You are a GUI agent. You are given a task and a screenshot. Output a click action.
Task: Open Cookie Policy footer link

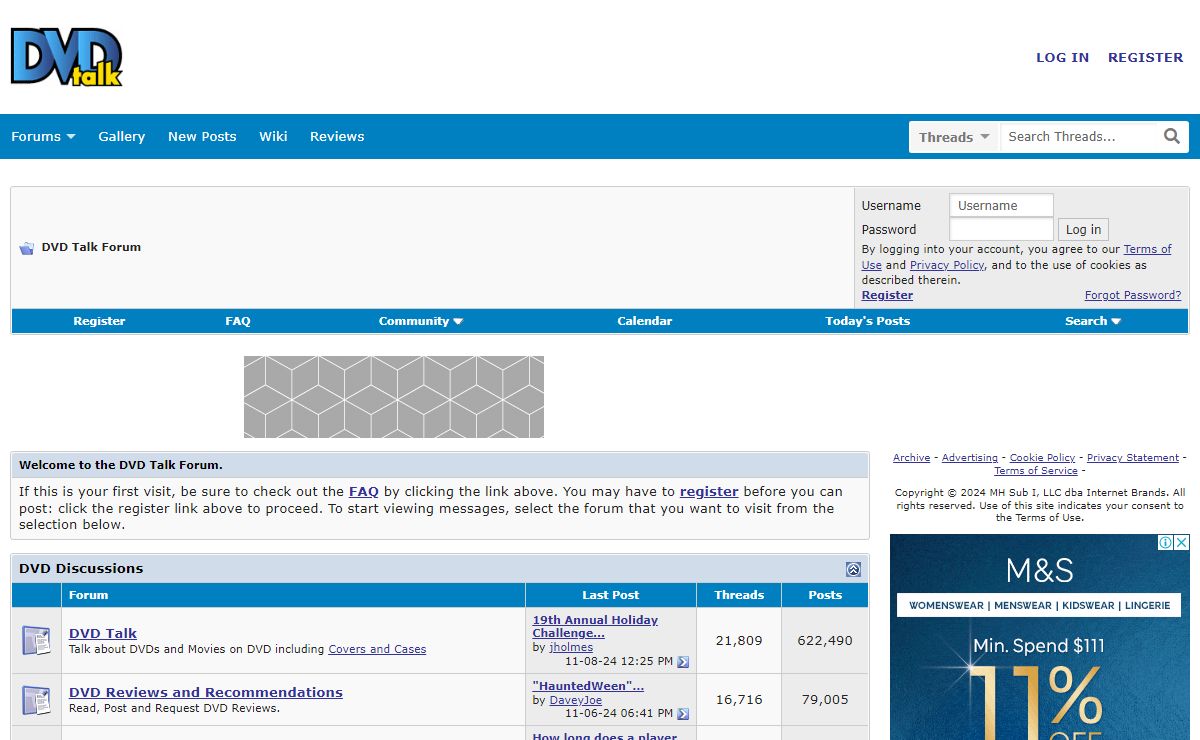point(1042,458)
